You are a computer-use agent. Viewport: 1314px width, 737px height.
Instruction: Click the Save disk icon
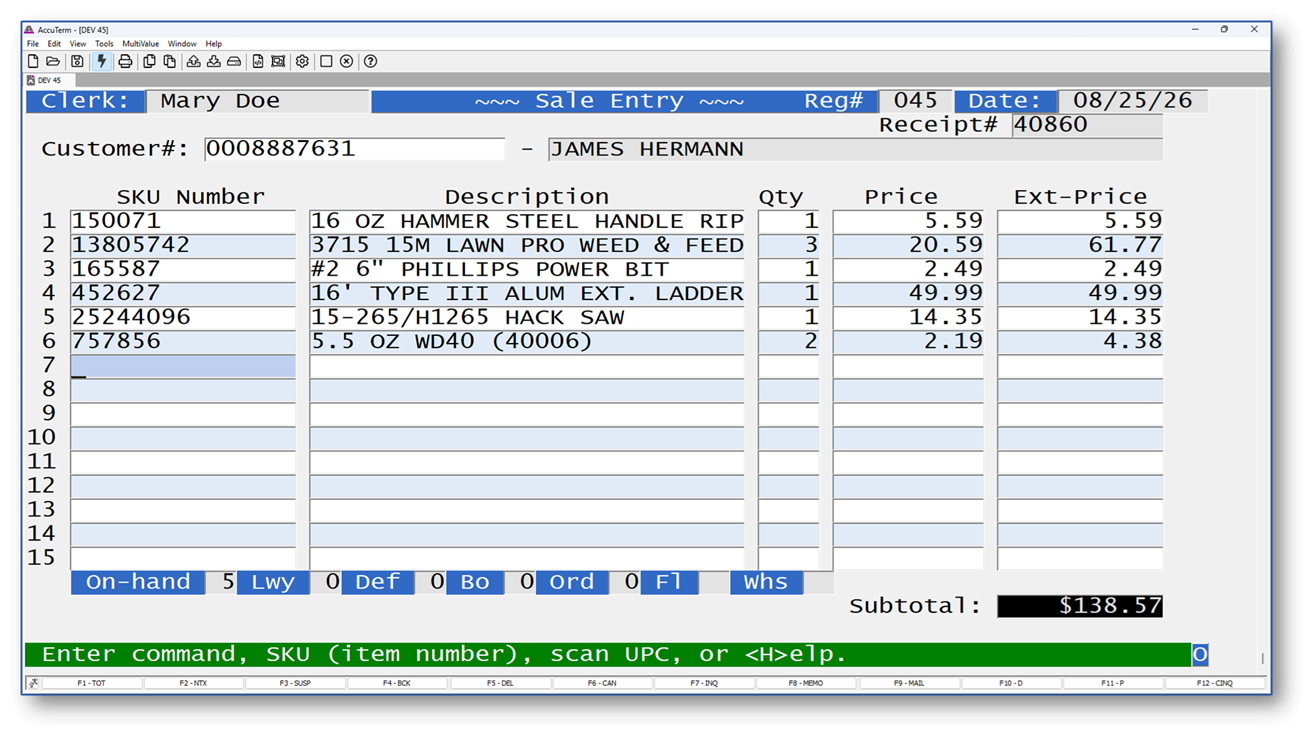click(x=77, y=62)
